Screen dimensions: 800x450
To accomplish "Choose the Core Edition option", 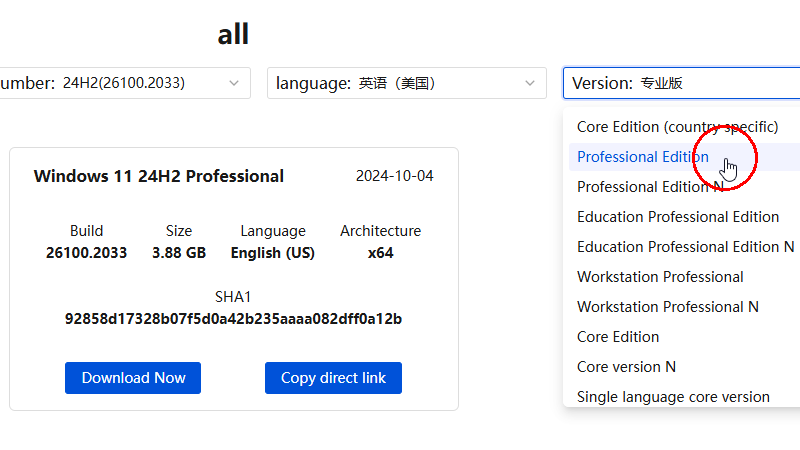I will [x=618, y=337].
